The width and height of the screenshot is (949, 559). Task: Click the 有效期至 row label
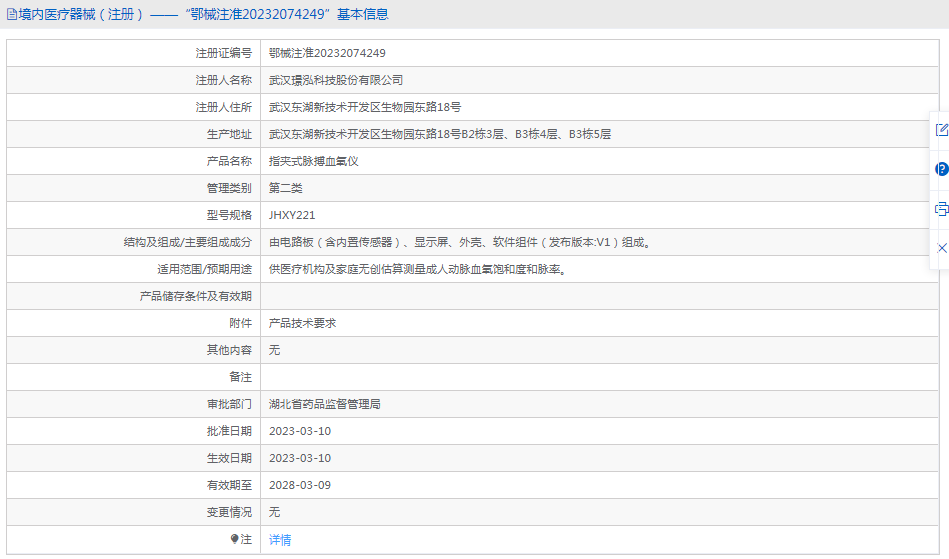click(229, 485)
